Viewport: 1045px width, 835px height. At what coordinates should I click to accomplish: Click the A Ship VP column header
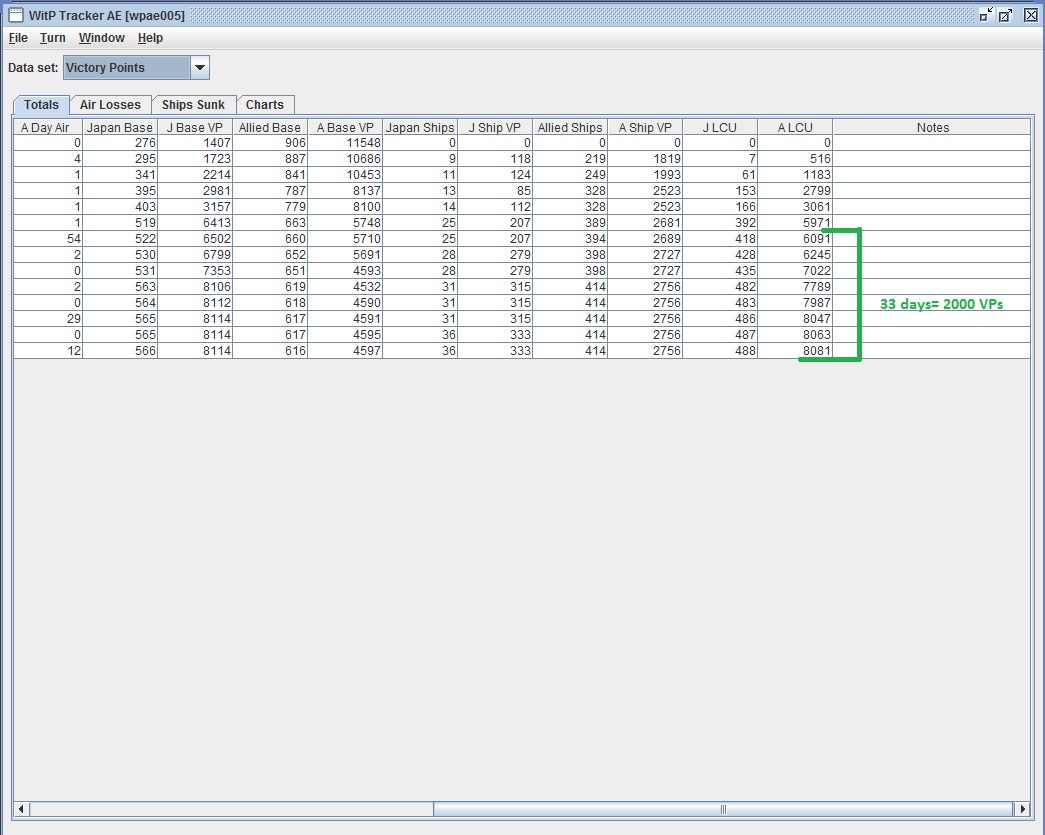point(644,127)
